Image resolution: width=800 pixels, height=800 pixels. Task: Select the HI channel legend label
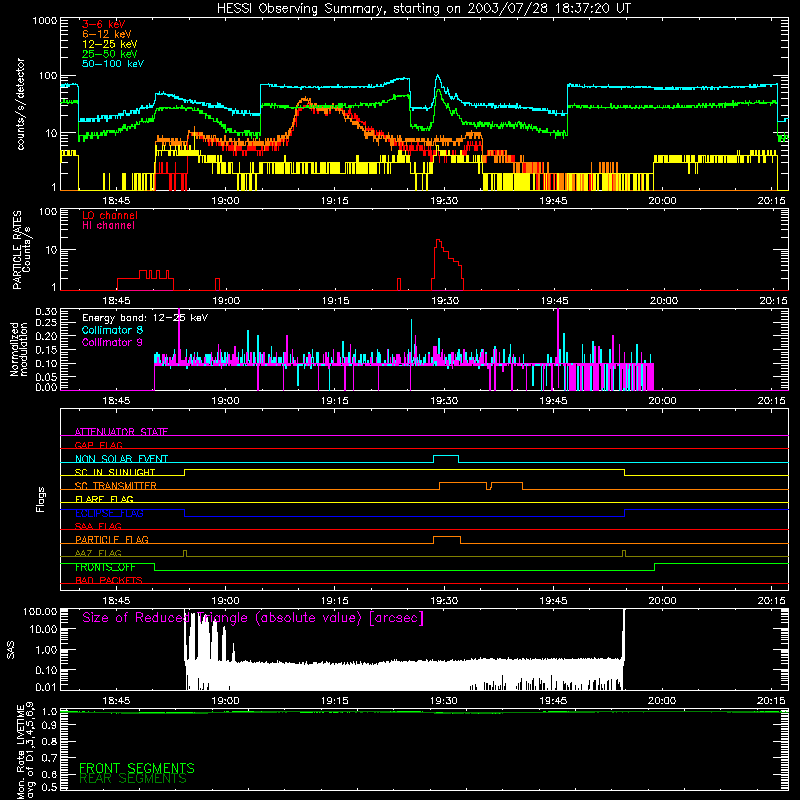pyautogui.click(x=108, y=226)
